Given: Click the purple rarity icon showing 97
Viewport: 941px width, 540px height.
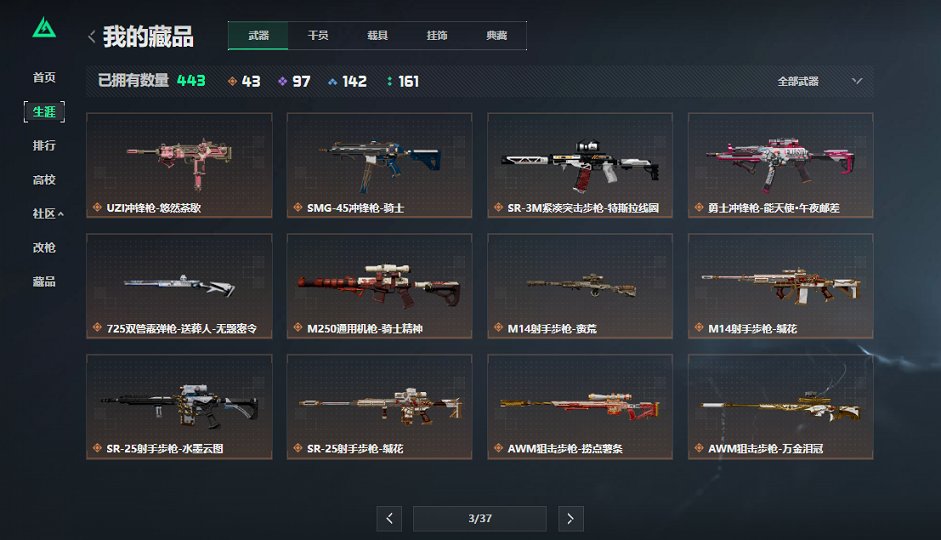Looking at the screenshot, I should pos(282,81).
